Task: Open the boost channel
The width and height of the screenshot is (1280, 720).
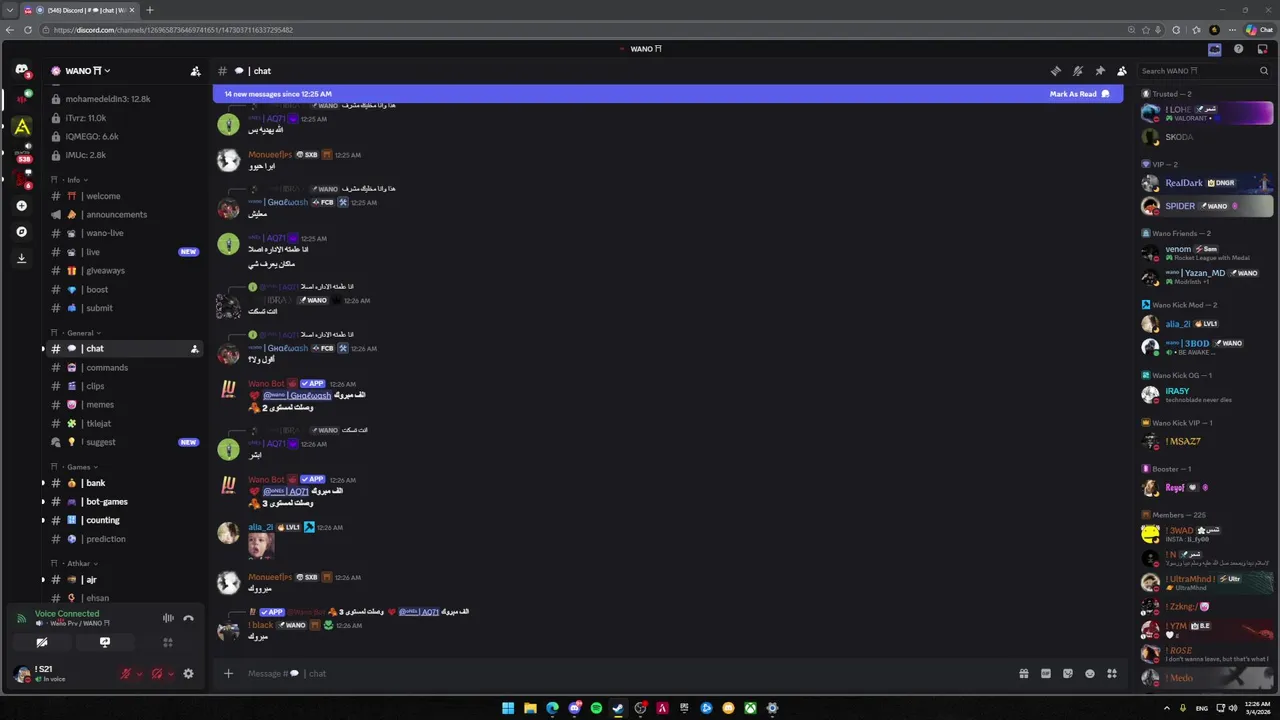Action: tap(124, 290)
